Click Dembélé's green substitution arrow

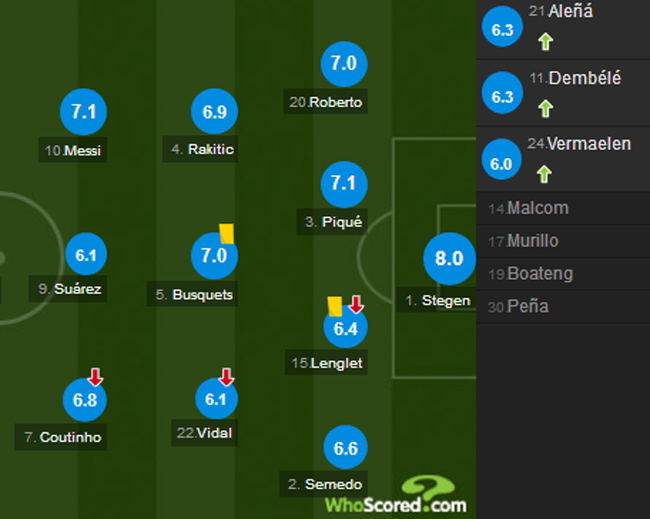pyautogui.click(x=545, y=108)
